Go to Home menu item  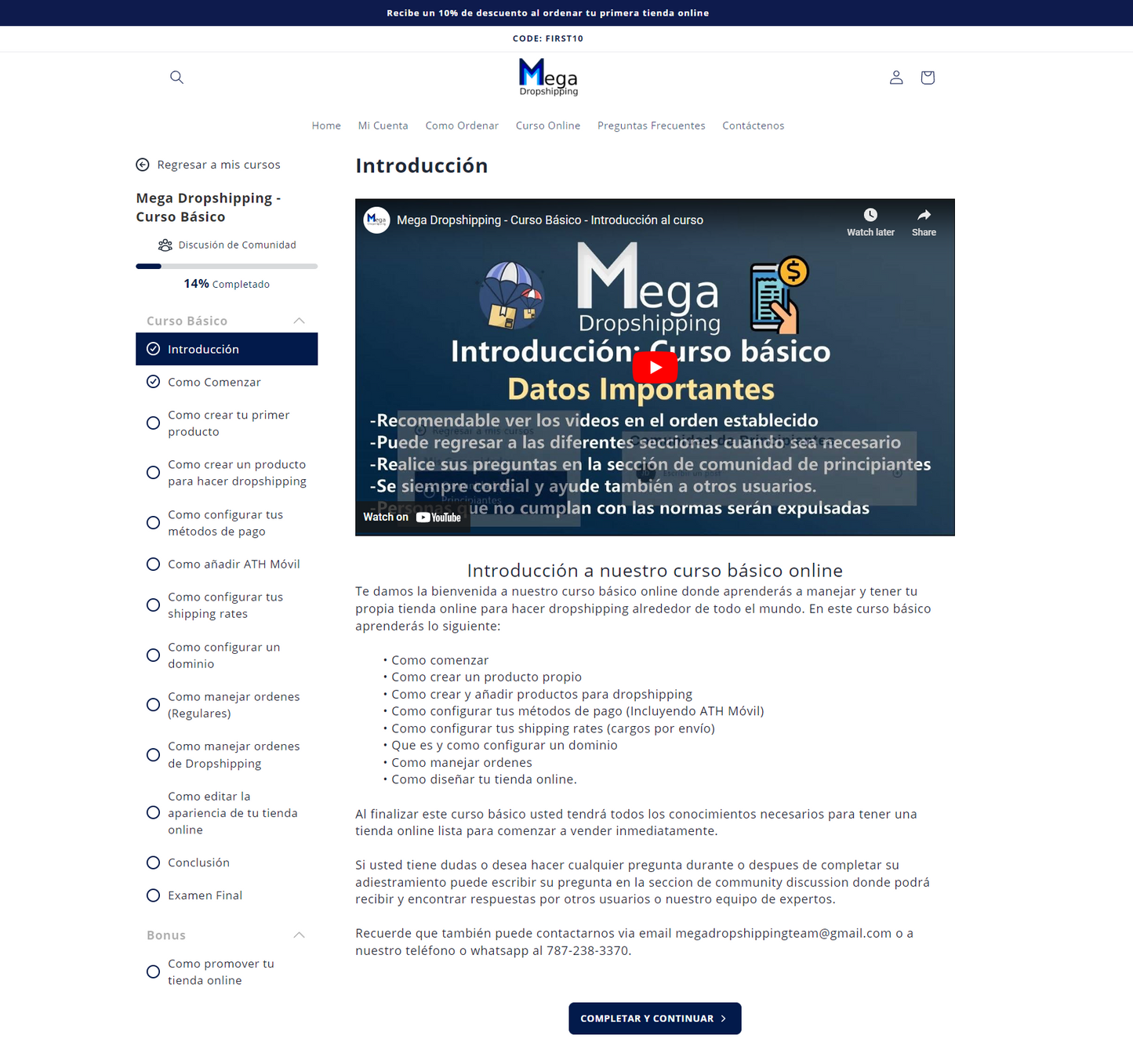326,125
